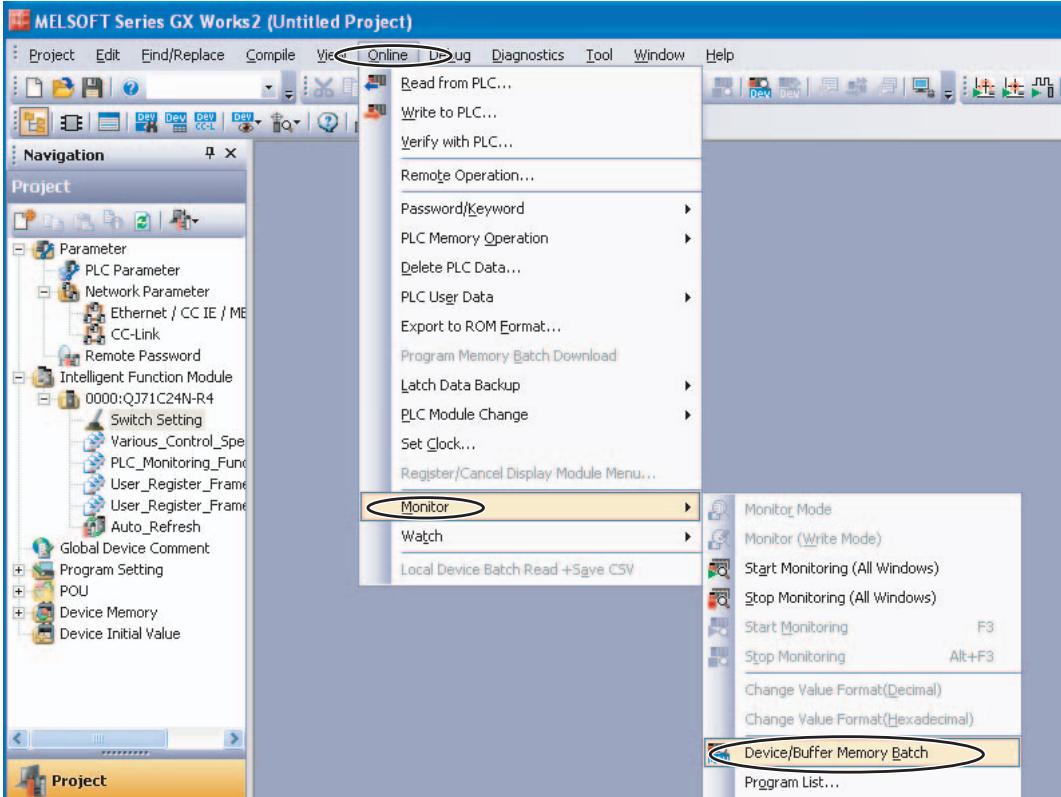Screen dimensions: 1061x797
Task: Click the tower with magnifier diagnostics icon
Action: coord(281,122)
